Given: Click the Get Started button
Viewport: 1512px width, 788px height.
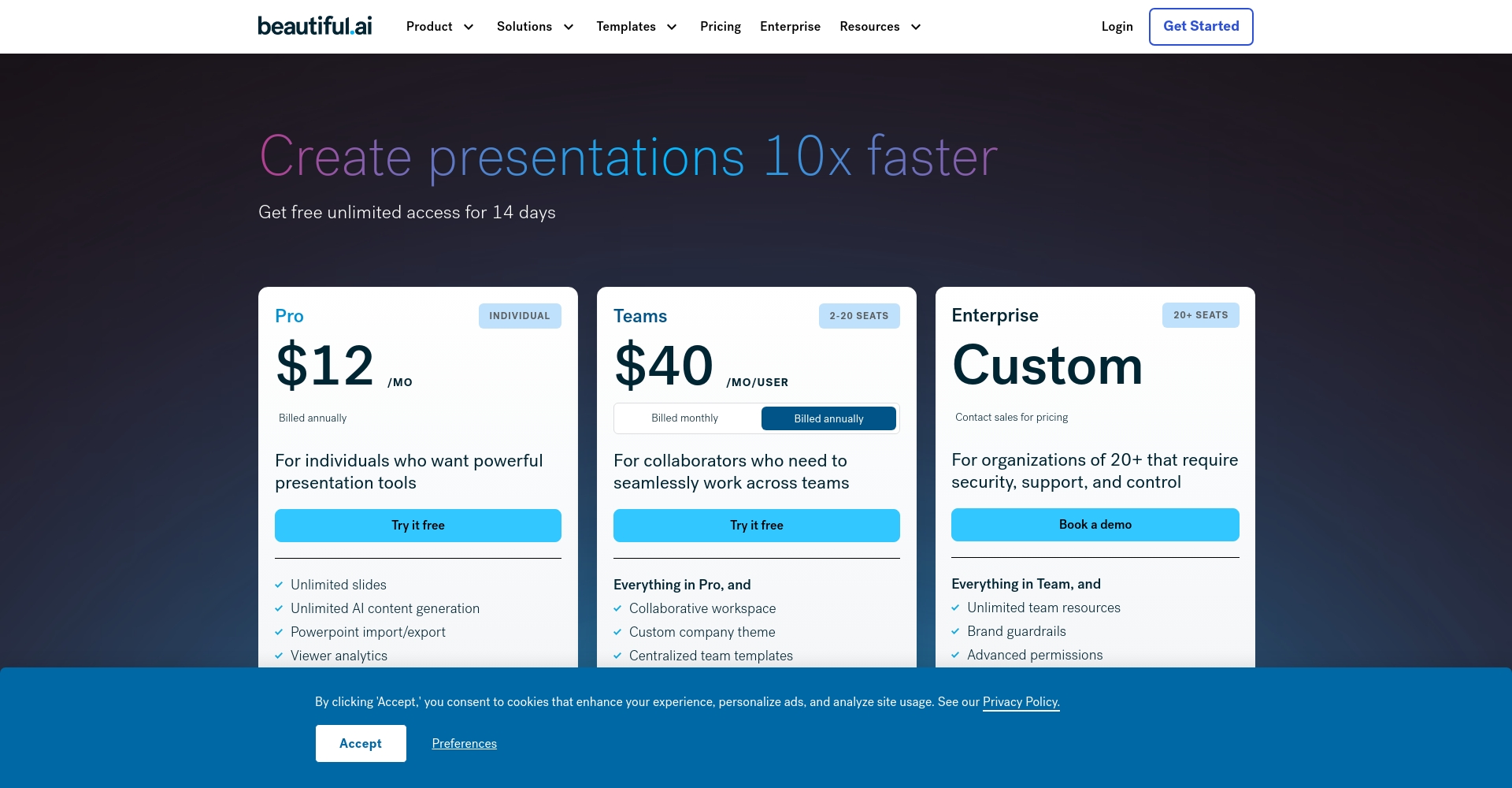Looking at the screenshot, I should (x=1201, y=26).
